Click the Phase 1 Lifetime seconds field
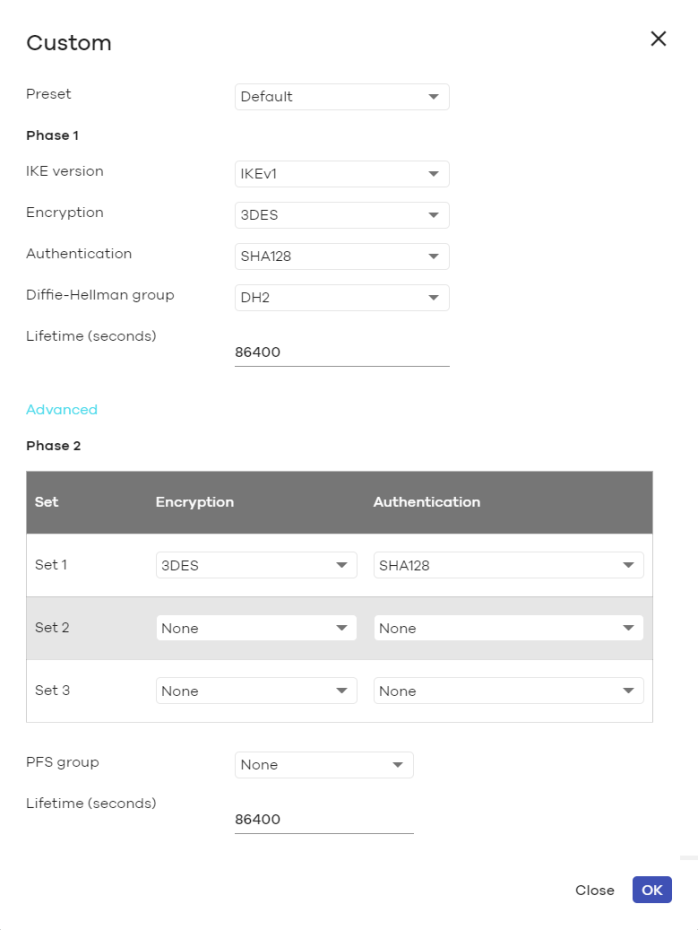 [342, 353]
